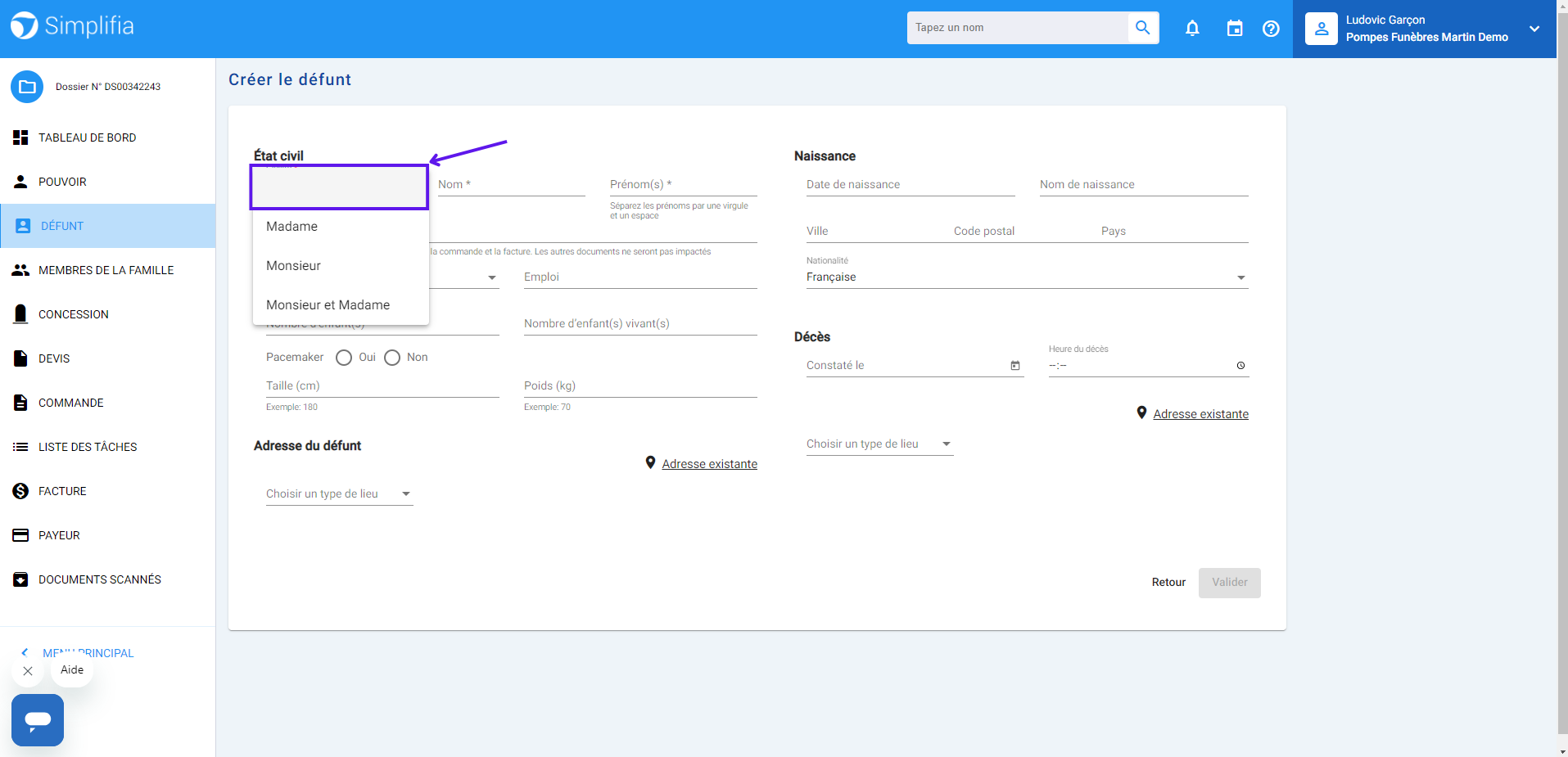This screenshot has height=757, width=1568.
Task: Click the Nom field
Action: click(511, 185)
